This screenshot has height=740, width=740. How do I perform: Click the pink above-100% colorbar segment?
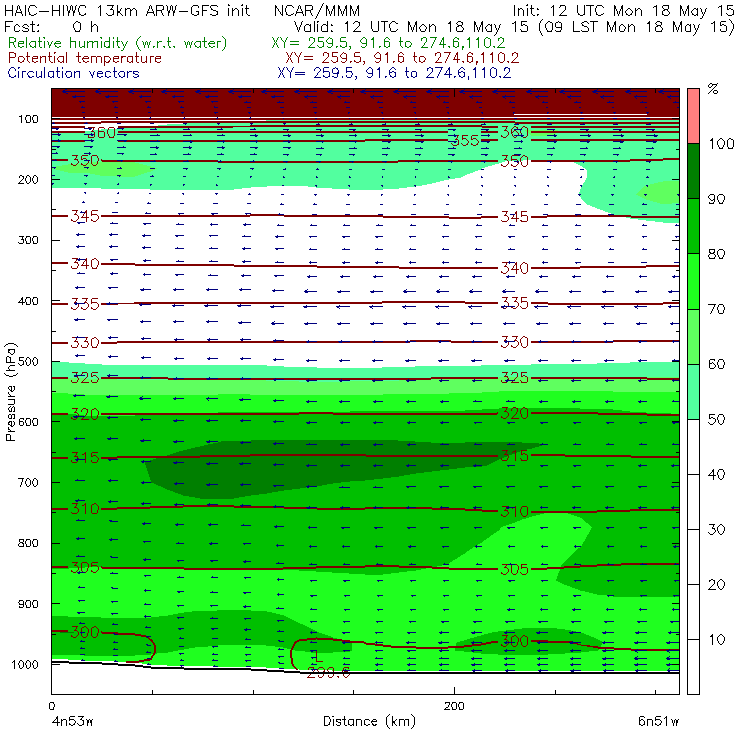(x=693, y=116)
